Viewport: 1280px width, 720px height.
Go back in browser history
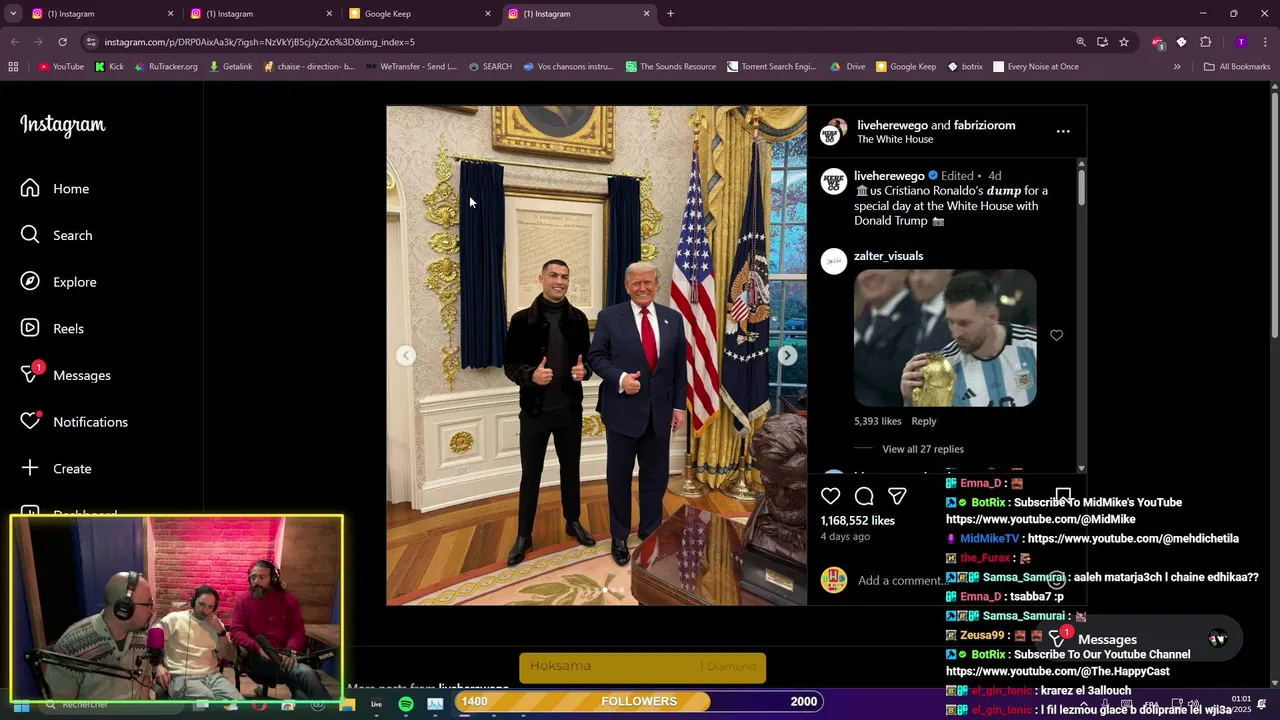click(14, 42)
